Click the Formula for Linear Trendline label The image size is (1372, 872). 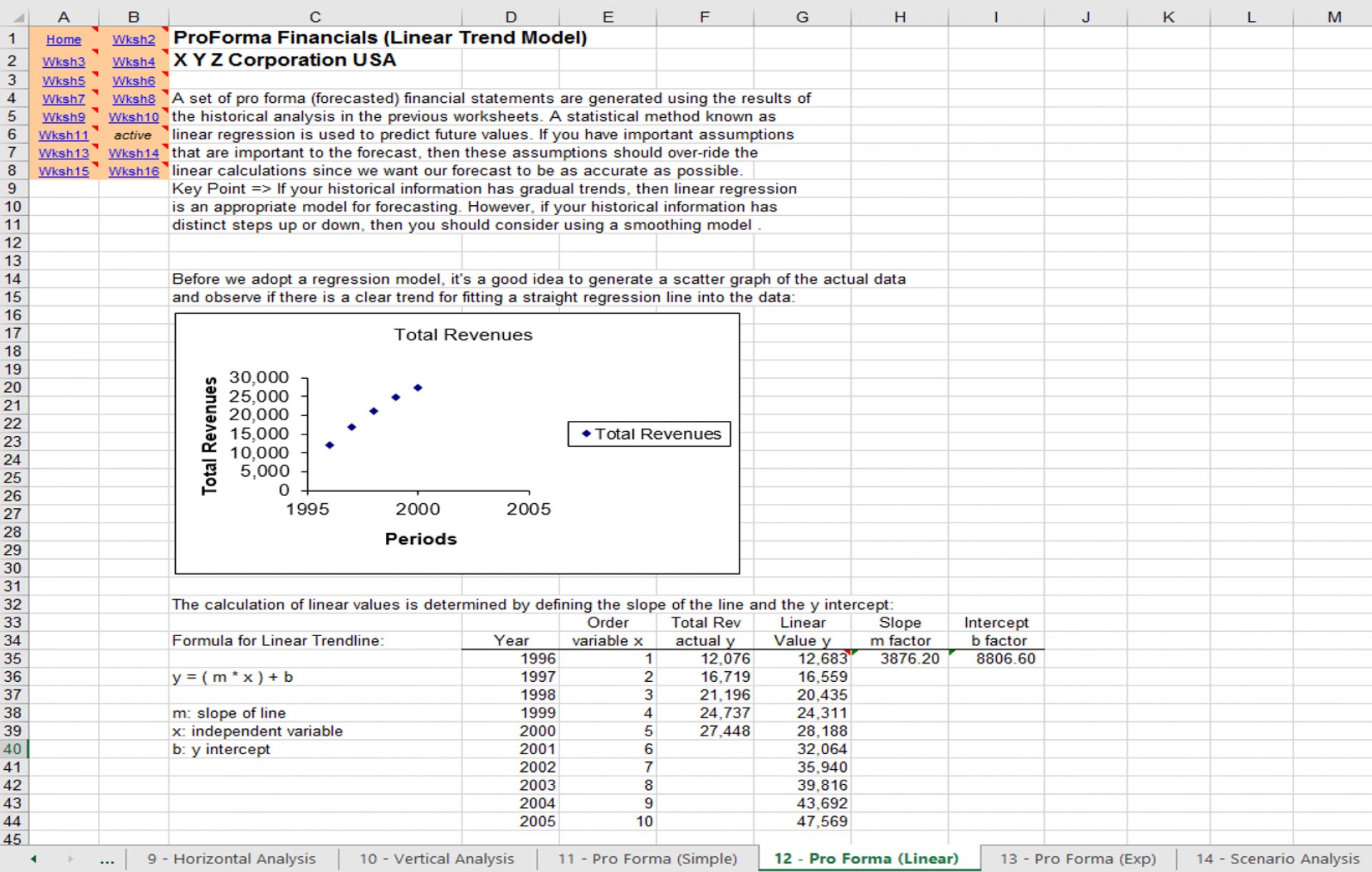pos(277,640)
